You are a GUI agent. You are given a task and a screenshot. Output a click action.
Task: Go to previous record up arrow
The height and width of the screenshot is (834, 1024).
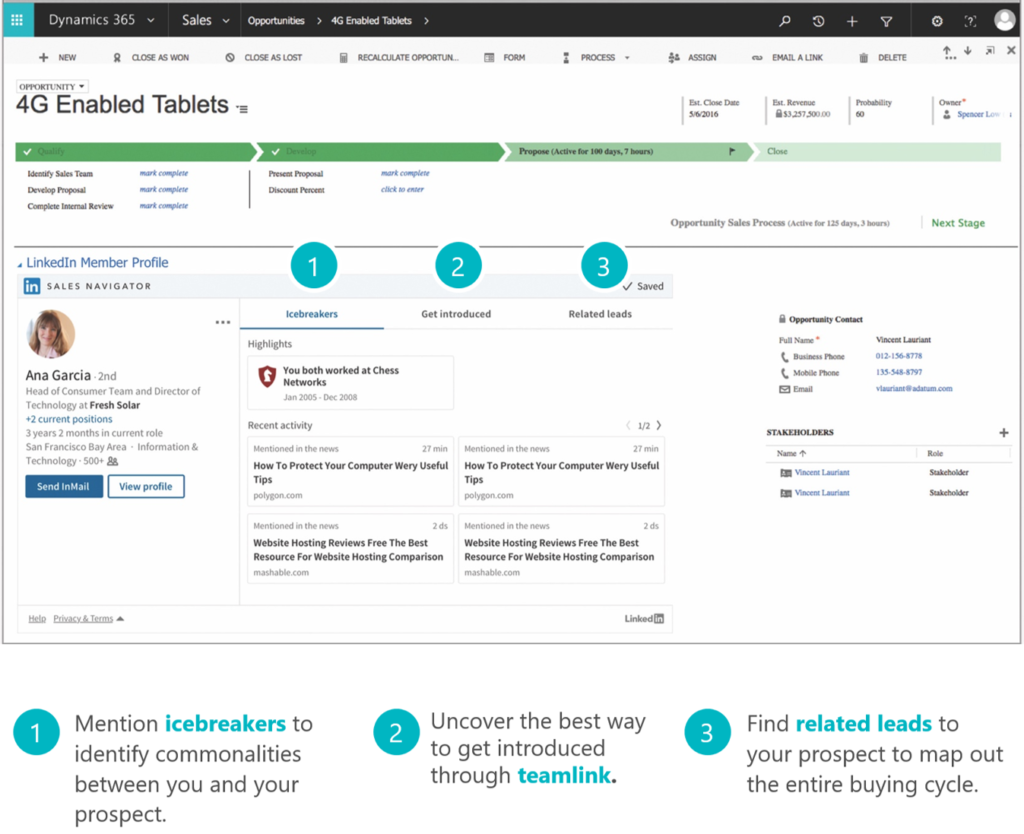click(948, 52)
